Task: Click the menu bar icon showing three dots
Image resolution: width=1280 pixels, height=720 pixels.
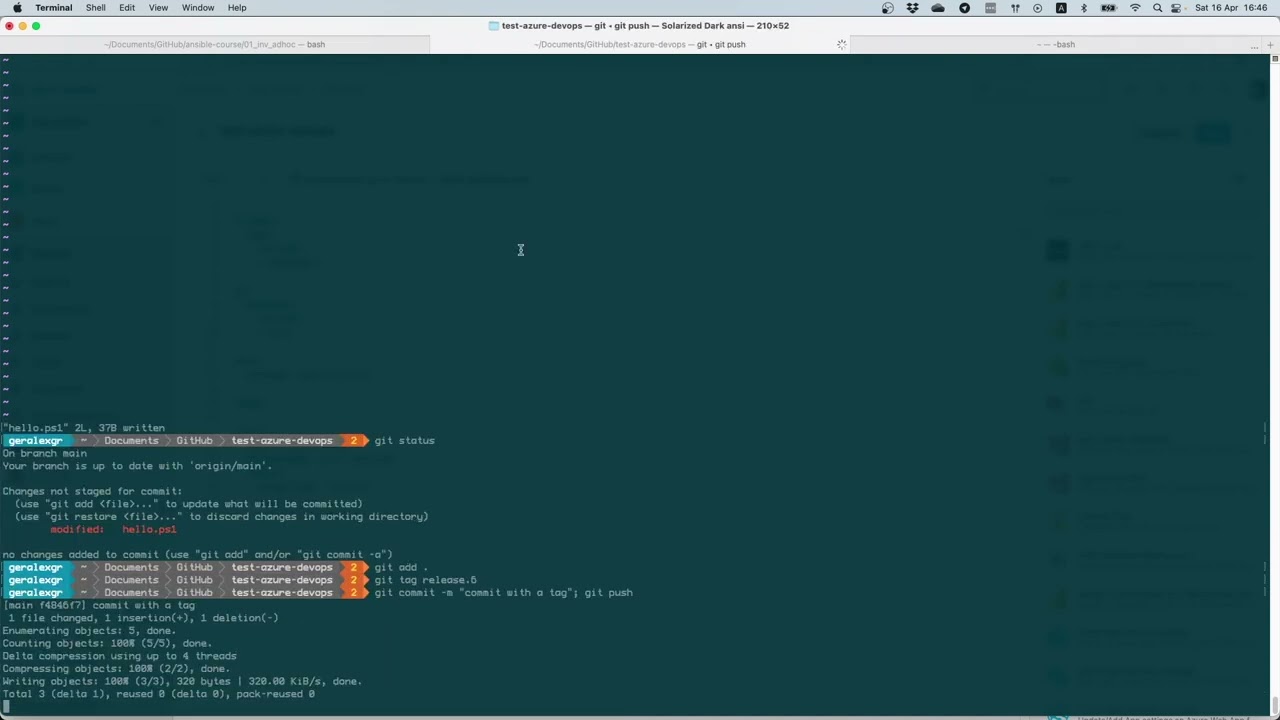Action: 990,8
